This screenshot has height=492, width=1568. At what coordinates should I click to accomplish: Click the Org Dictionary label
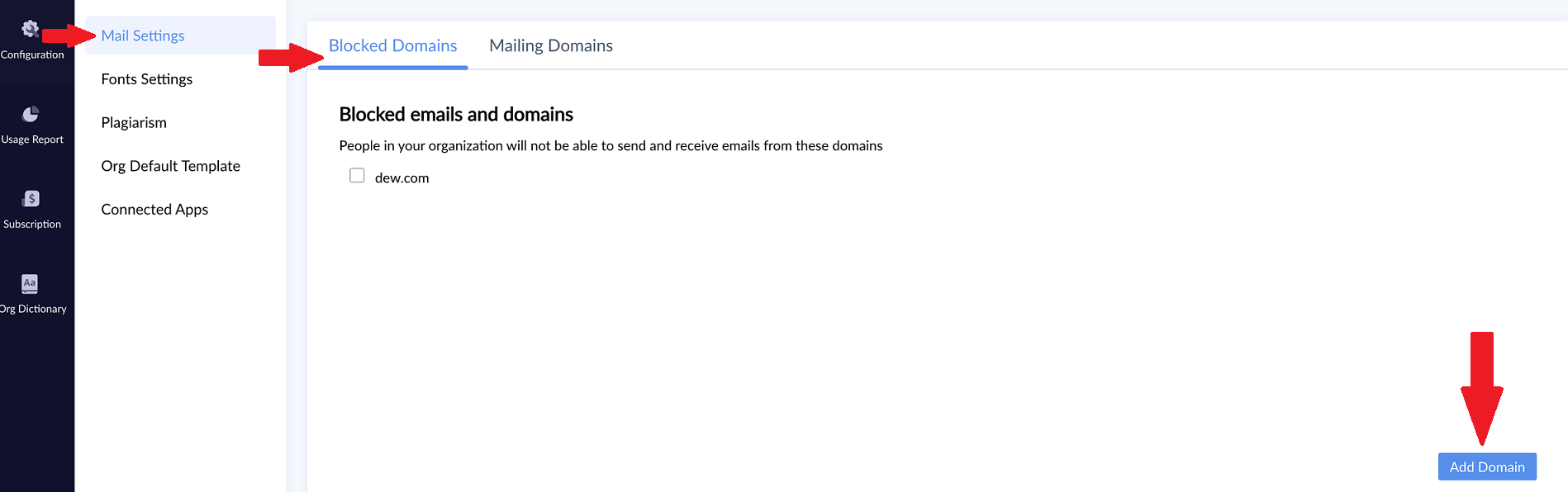33,309
